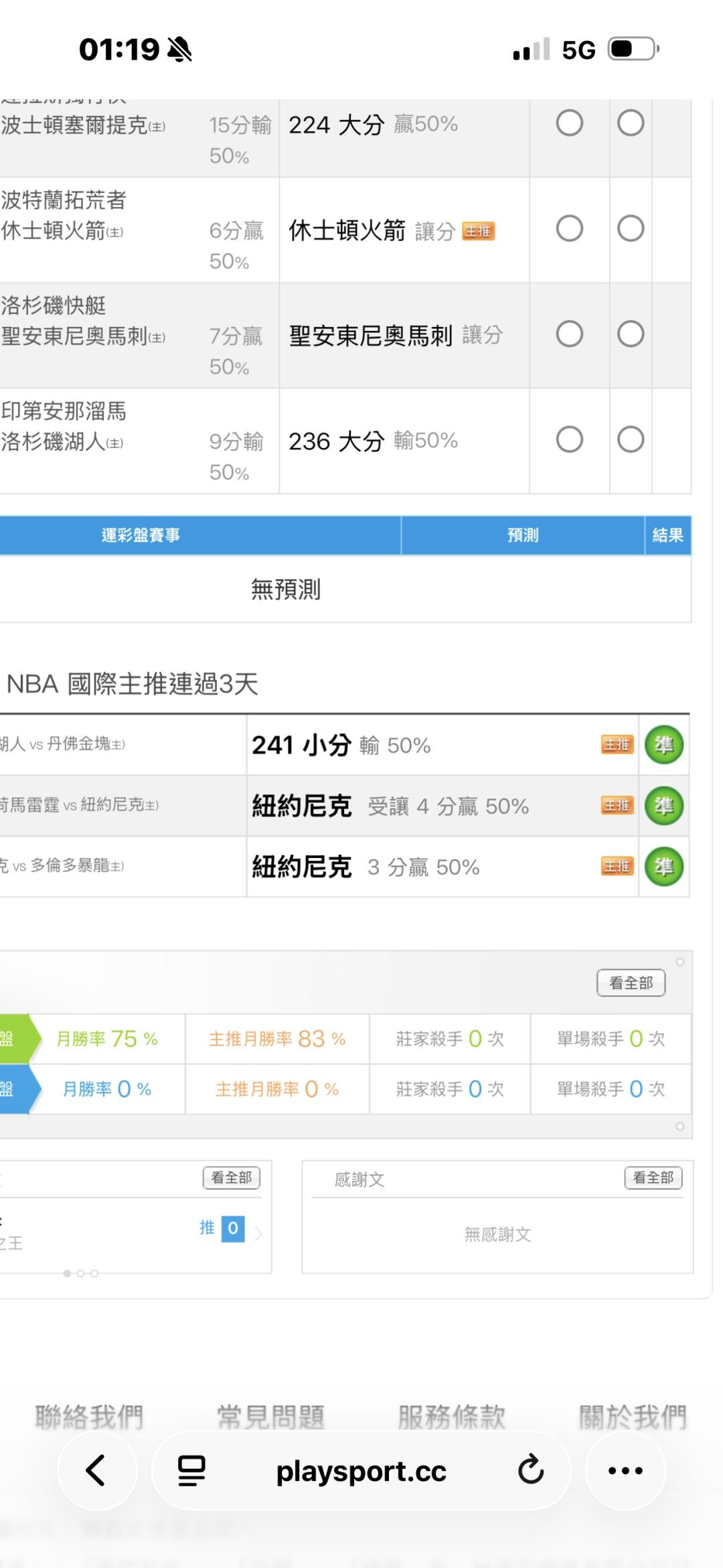This screenshot has height=1568, width=723.
Task: Tap the playsport.cc address bar
Action: click(x=361, y=1471)
